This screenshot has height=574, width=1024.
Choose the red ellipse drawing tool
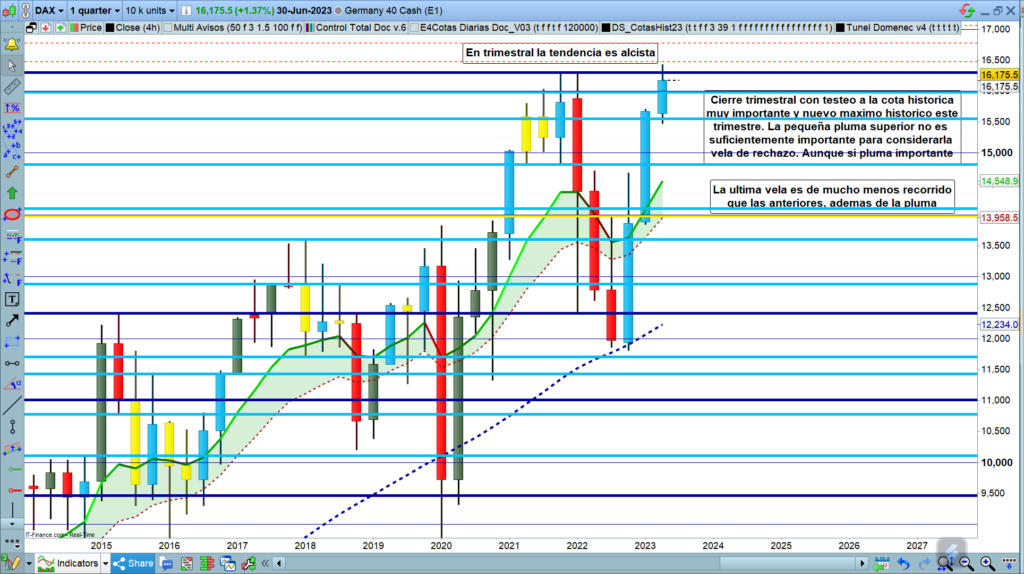click(12, 214)
